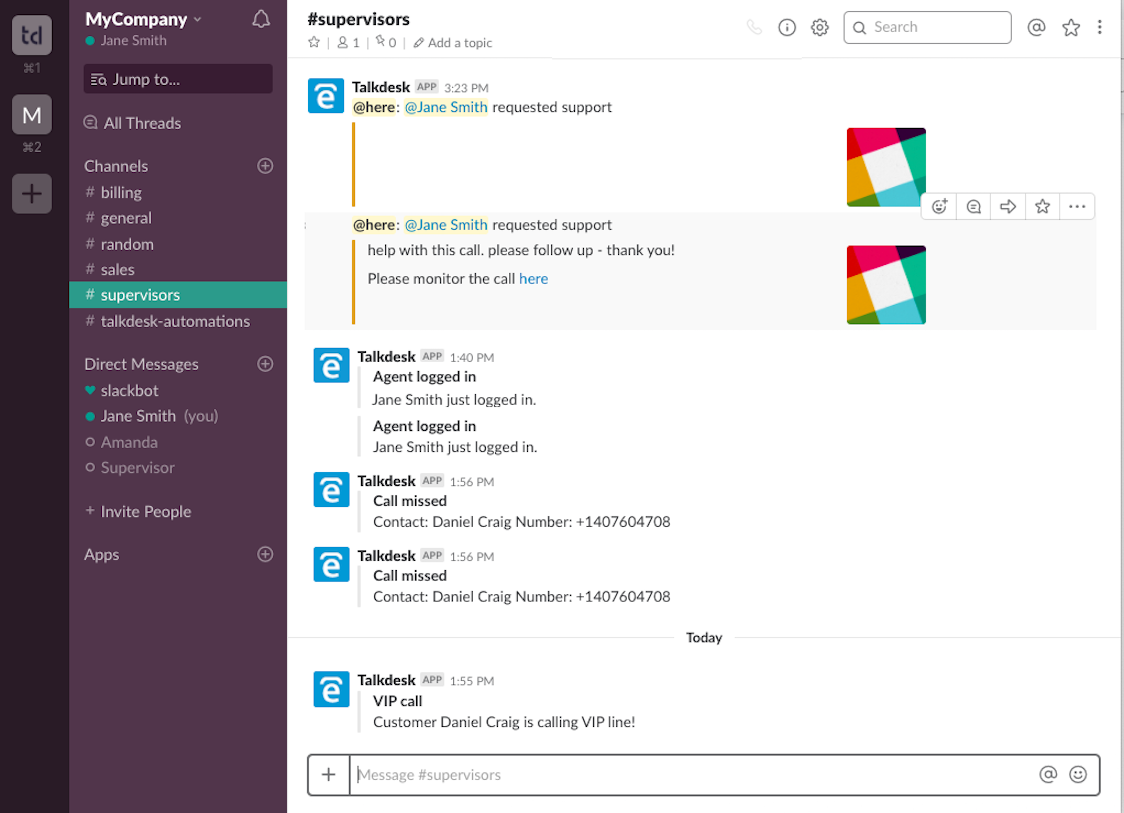Image resolution: width=1124 pixels, height=813 pixels.
Task: View pinned items in #supervisors
Action: click(x=383, y=42)
